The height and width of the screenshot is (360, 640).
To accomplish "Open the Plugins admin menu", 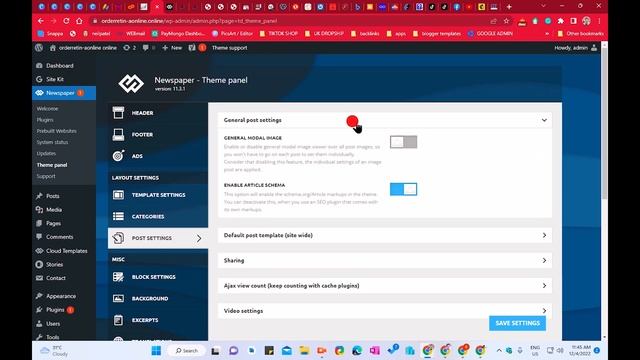I will pyautogui.click(x=55, y=310).
